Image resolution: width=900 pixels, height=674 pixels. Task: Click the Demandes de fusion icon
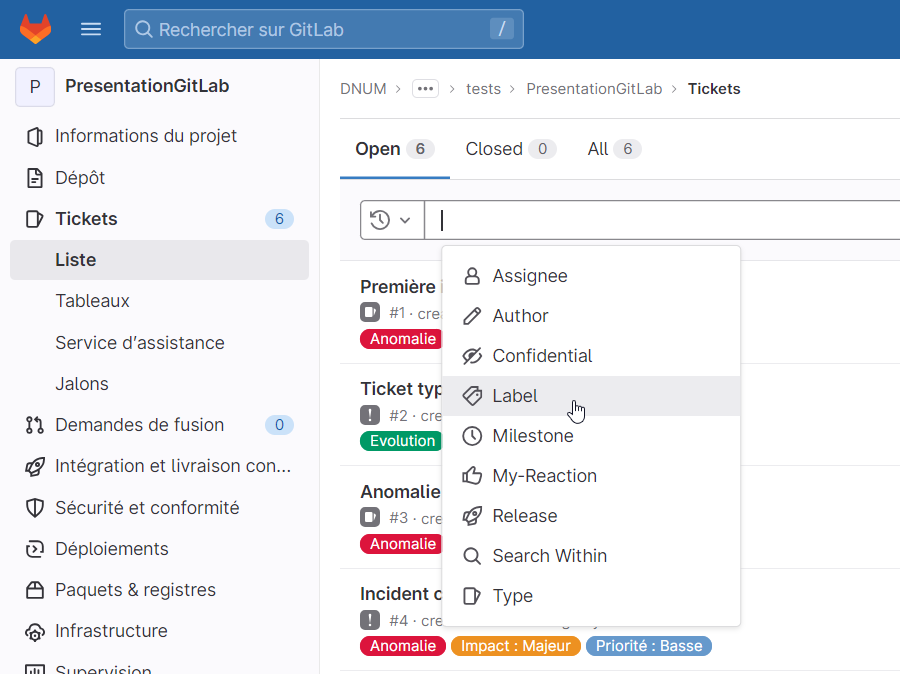coord(35,425)
